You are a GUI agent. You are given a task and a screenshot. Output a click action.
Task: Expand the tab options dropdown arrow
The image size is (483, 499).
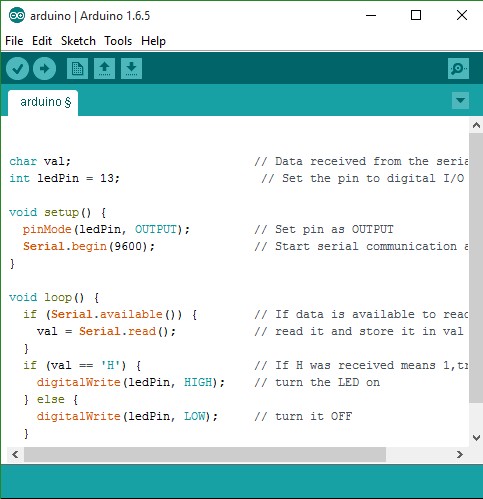tap(460, 100)
